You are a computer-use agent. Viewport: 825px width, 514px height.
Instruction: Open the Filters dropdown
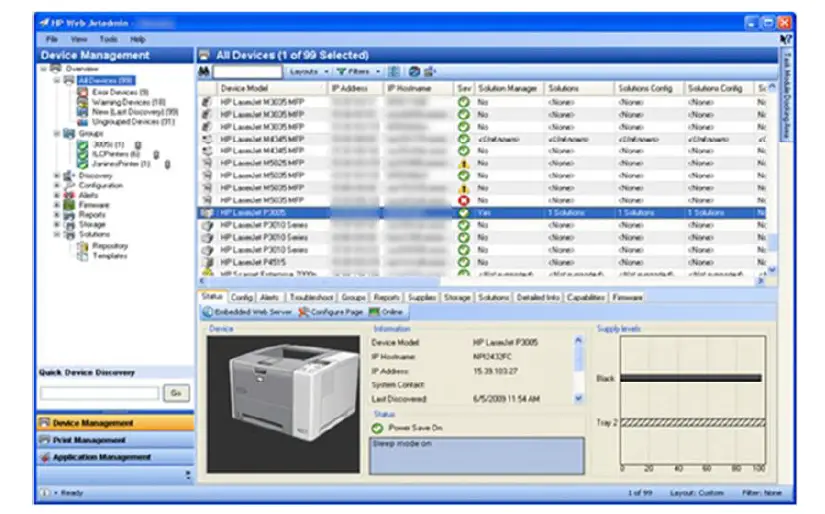[358, 71]
